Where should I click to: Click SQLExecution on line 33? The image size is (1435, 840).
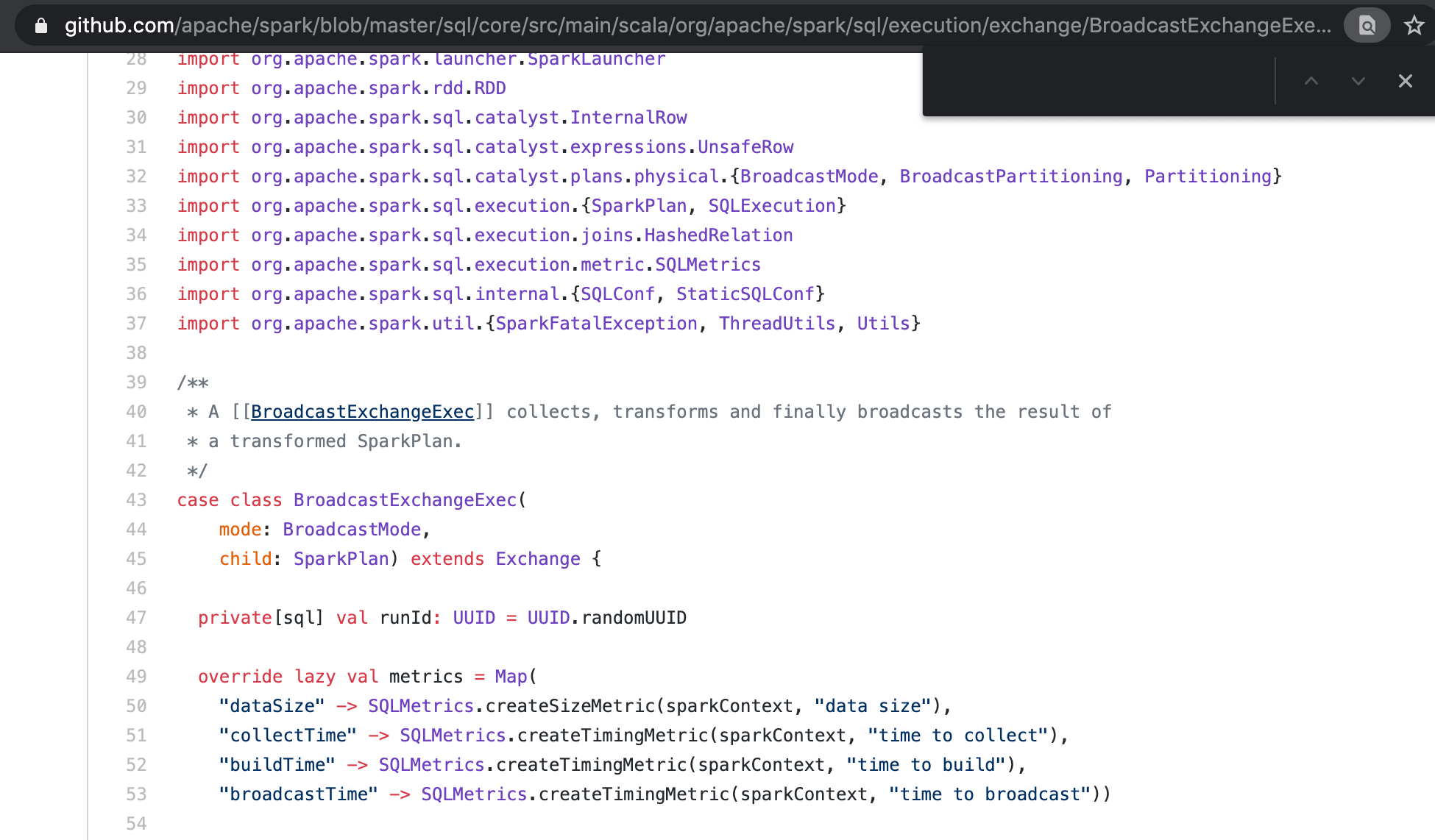tap(772, 206)
